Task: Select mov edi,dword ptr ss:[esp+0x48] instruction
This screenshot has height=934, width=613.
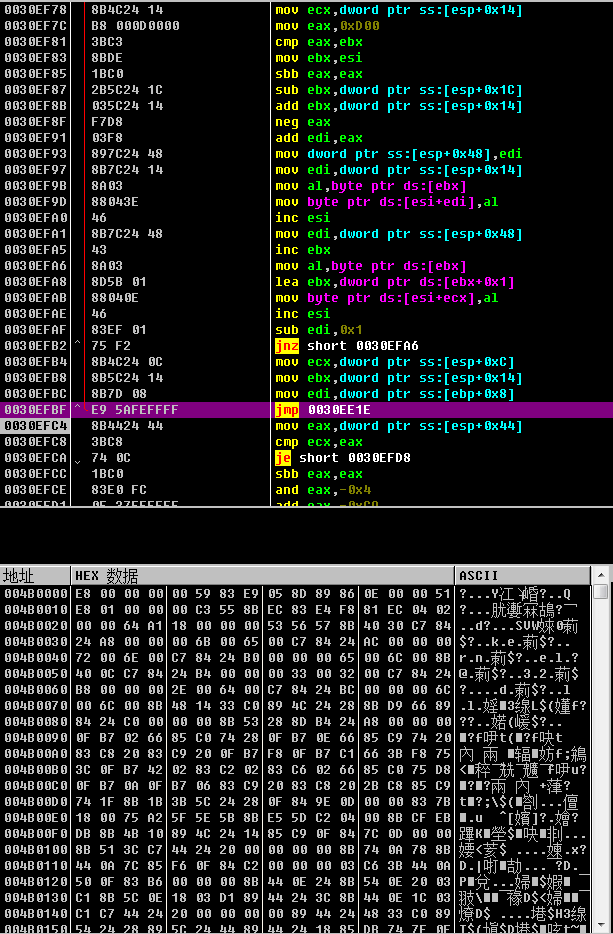Action: click(399, 234)
